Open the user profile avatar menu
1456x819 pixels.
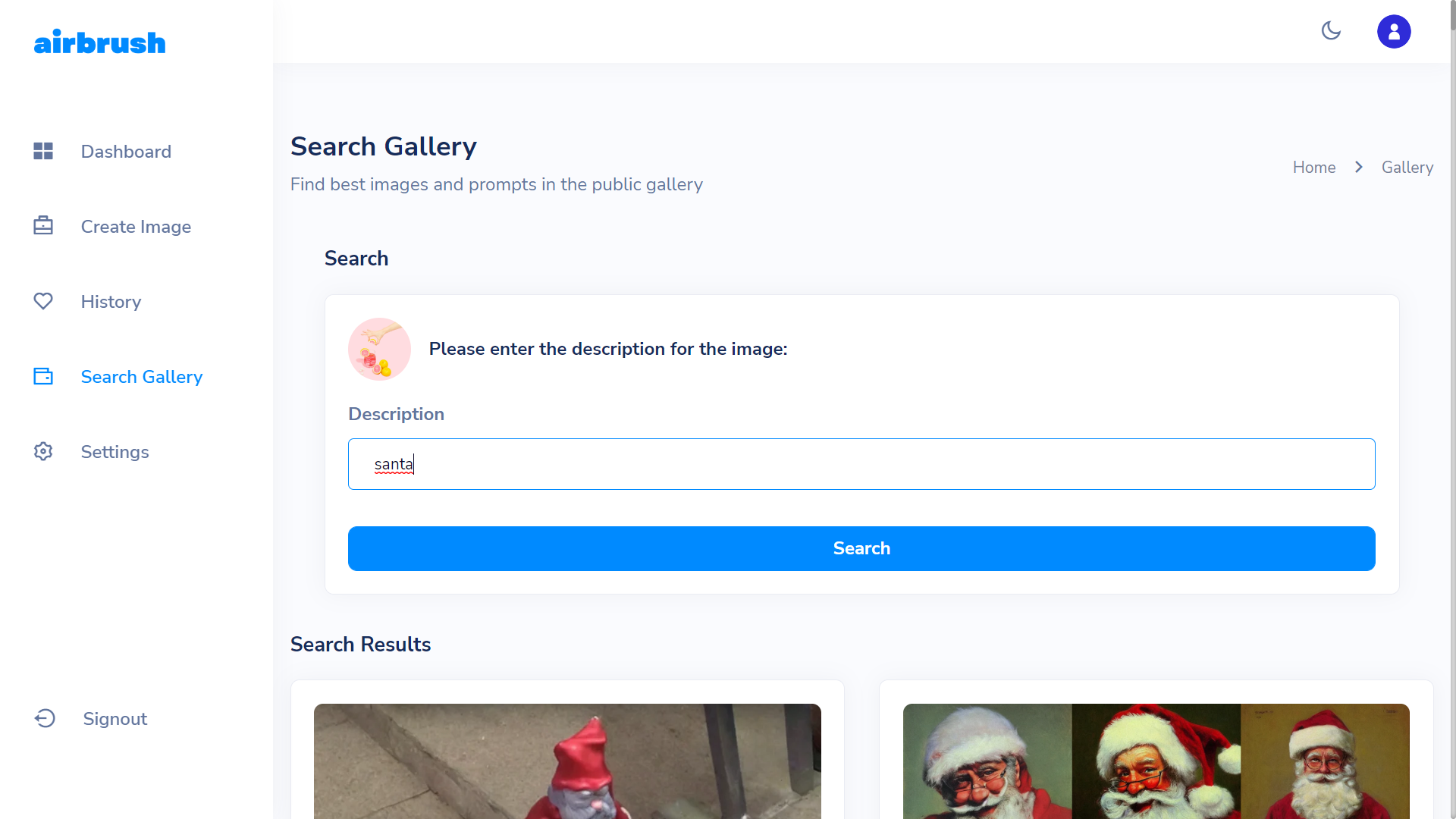coord(1394,32)
